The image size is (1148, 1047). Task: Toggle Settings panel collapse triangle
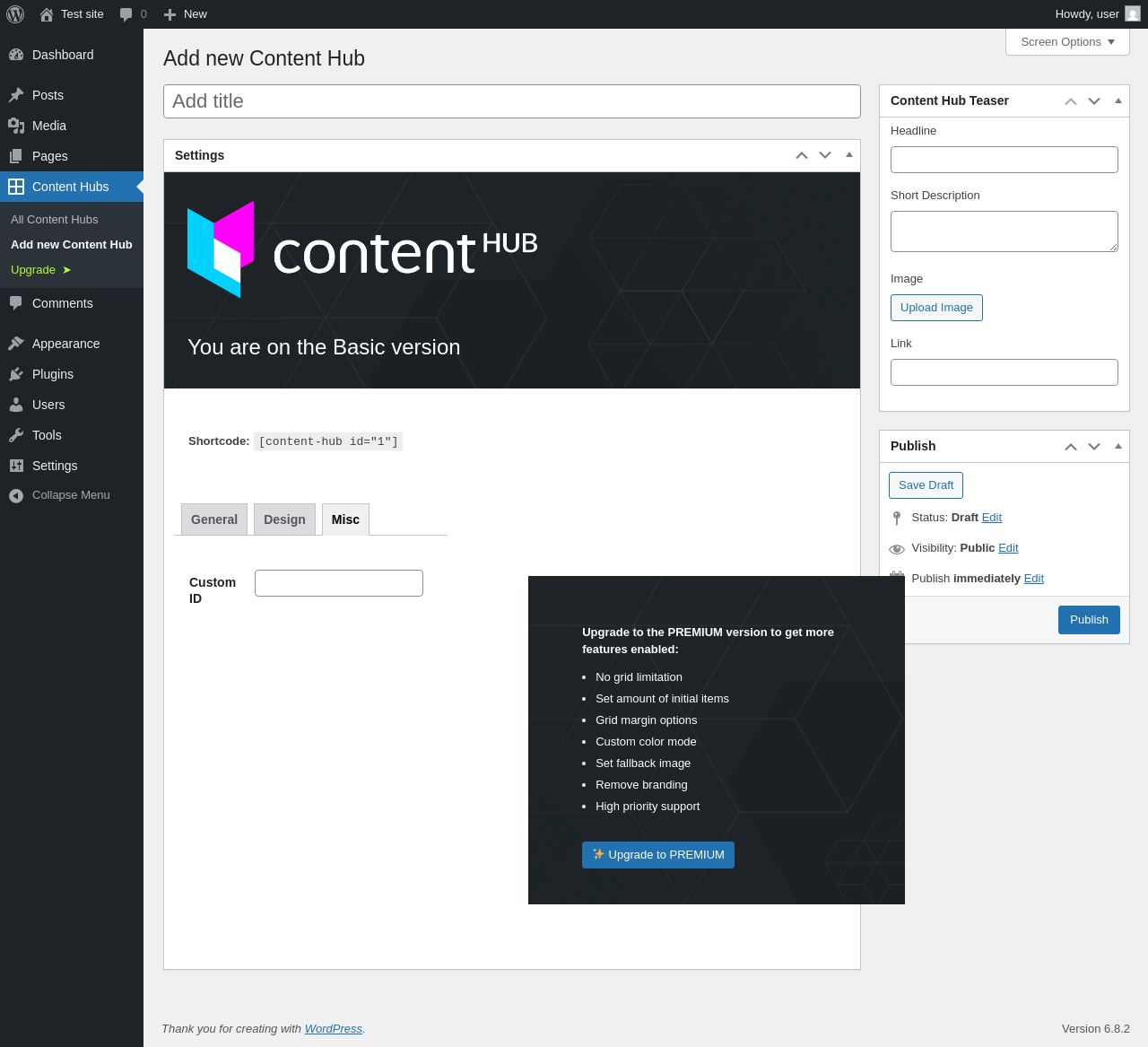[x=849, y=154]
